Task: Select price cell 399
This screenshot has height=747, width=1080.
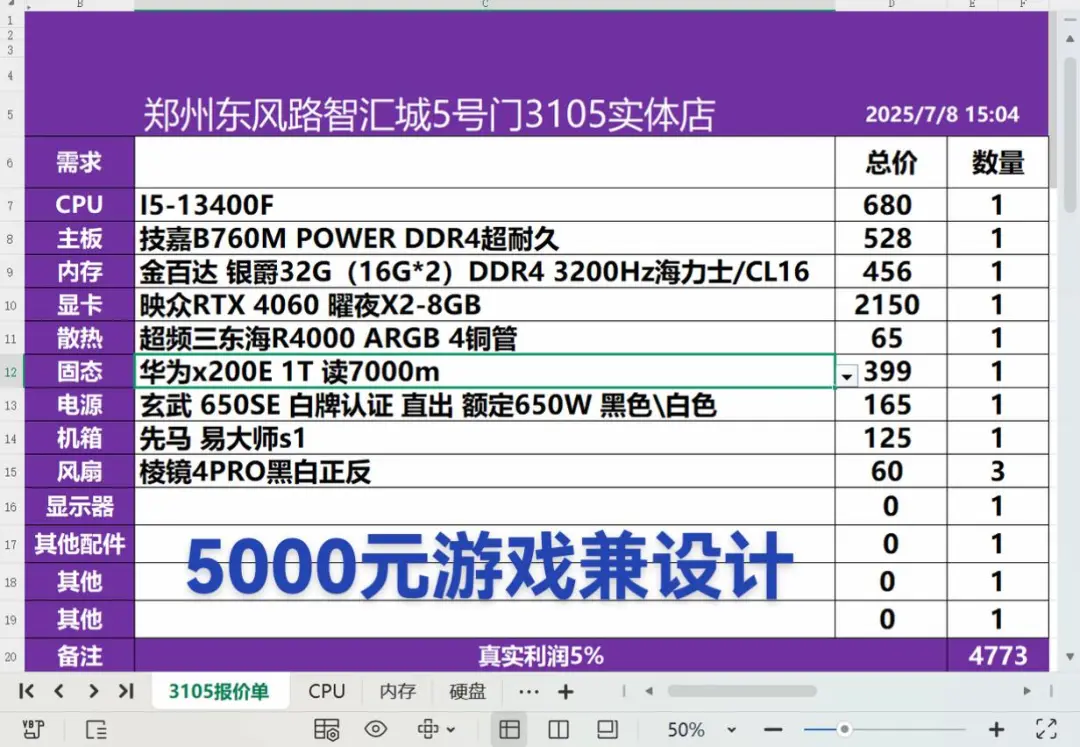Action: pyautogui.click(x=891, y=372)
